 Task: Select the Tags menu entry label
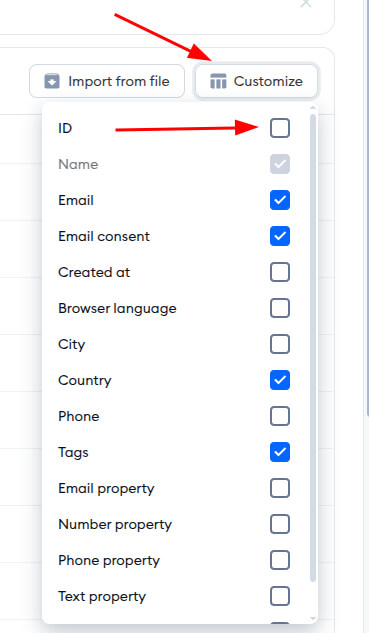(73, 453)
